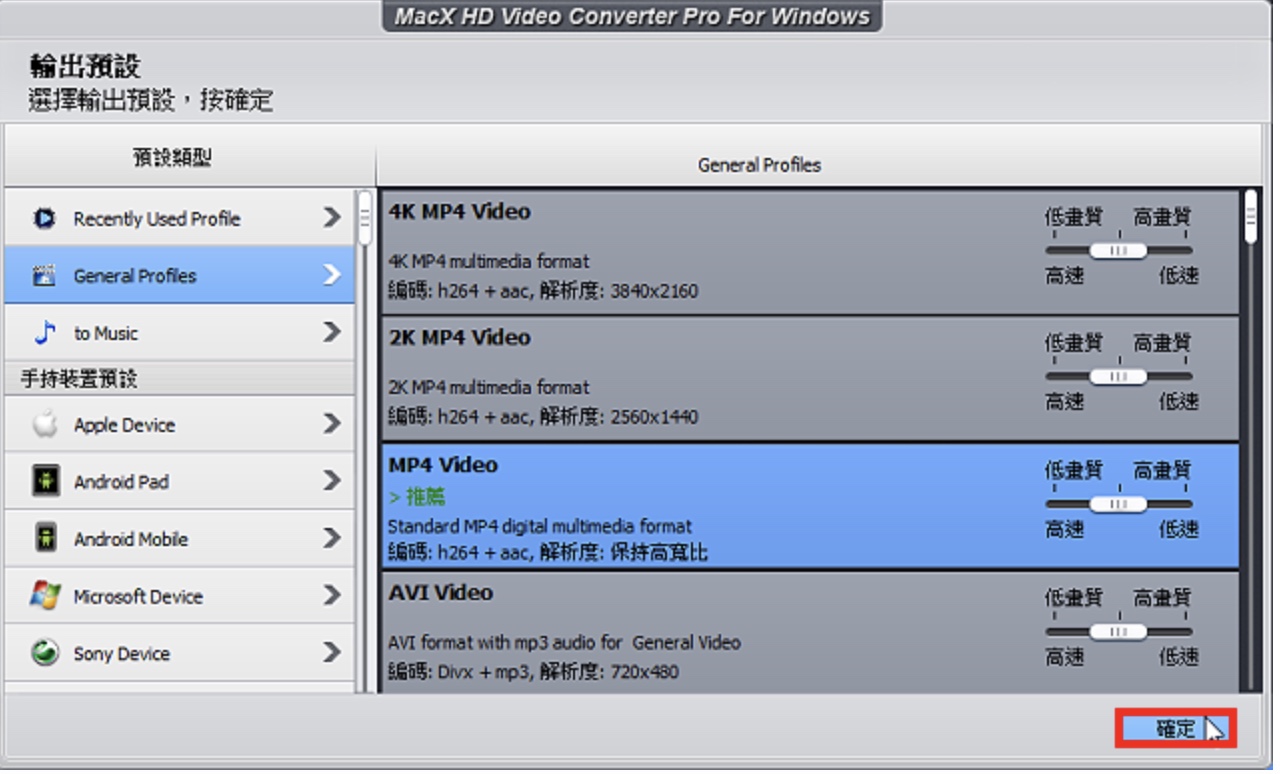Expand Recently Used Profile arrow
The width and height of the screenshot is (1280, 774).
click(332, 217)
